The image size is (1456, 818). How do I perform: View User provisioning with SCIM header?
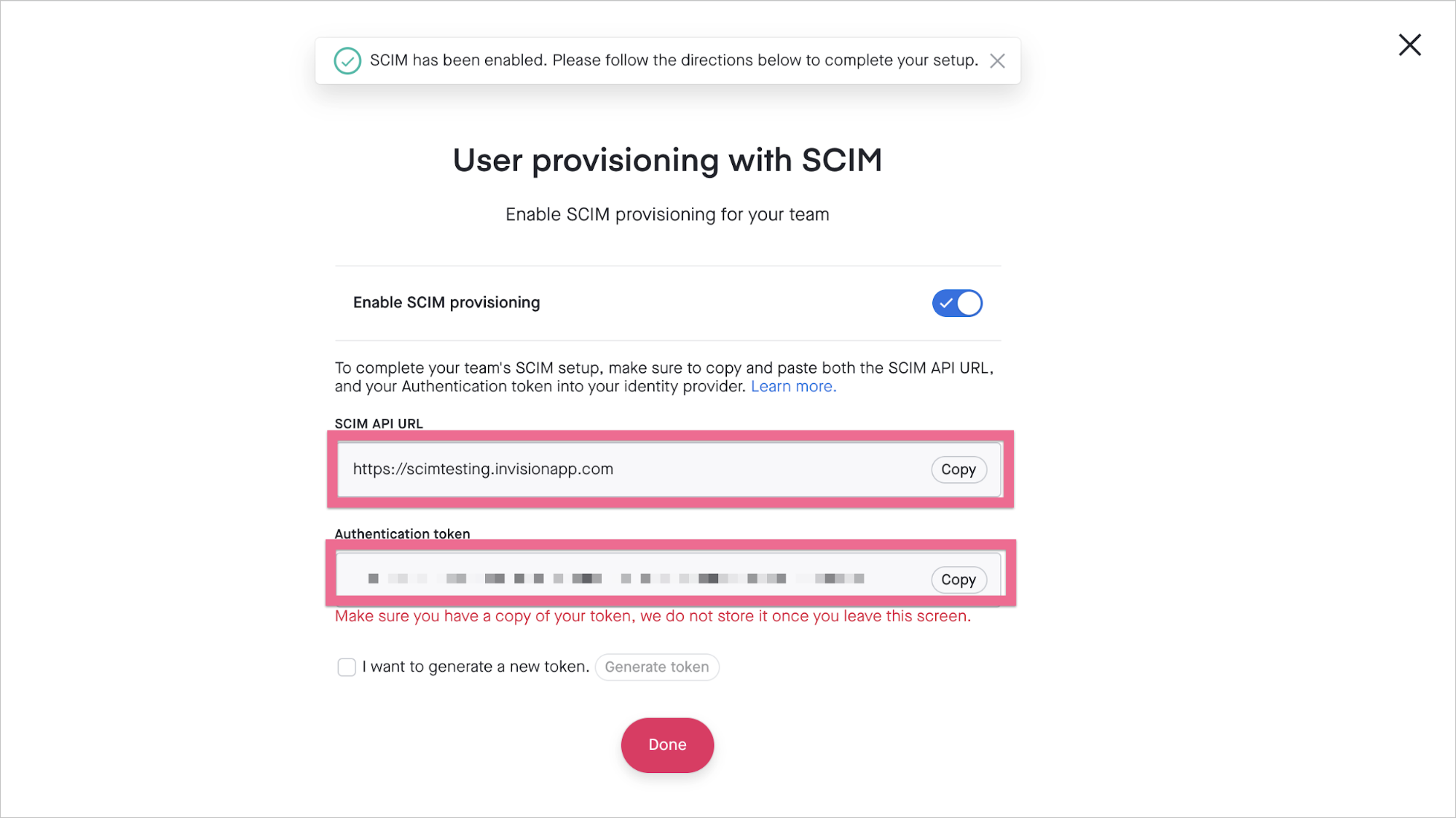(667, 159)
